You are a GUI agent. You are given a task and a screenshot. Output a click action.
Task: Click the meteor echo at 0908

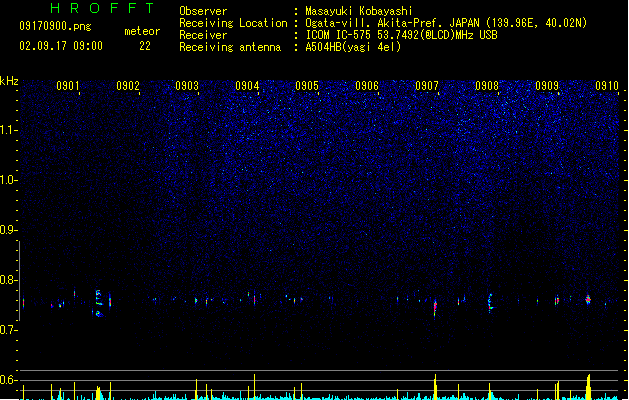(x=490, y=303)
